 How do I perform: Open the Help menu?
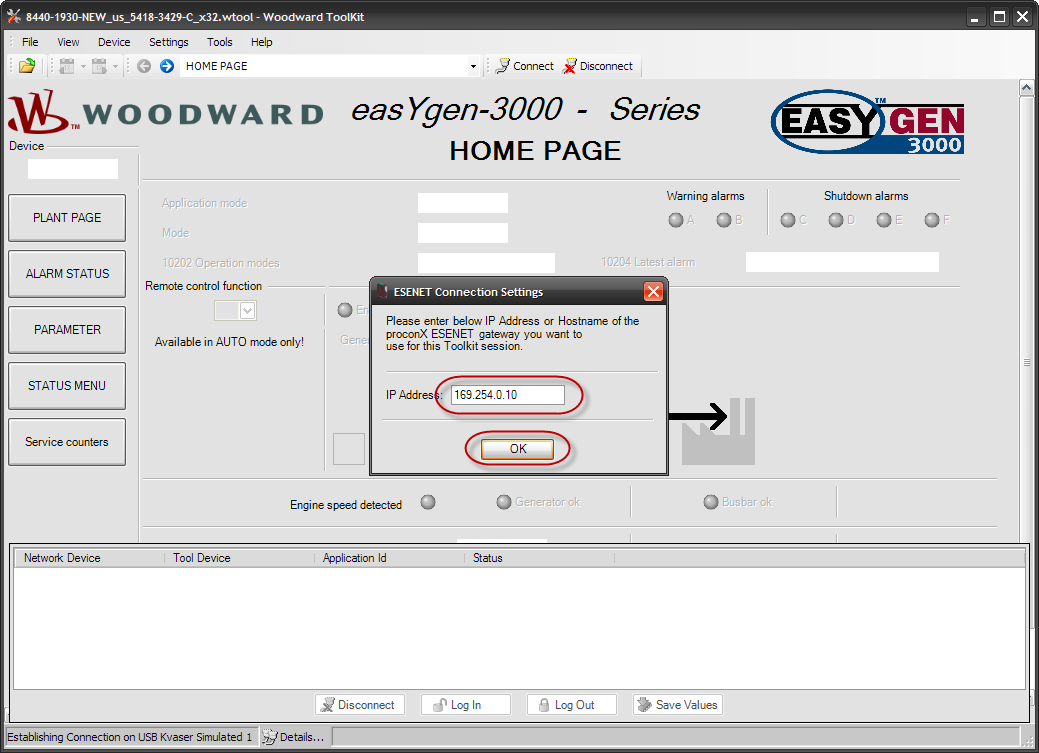point(261,42)
